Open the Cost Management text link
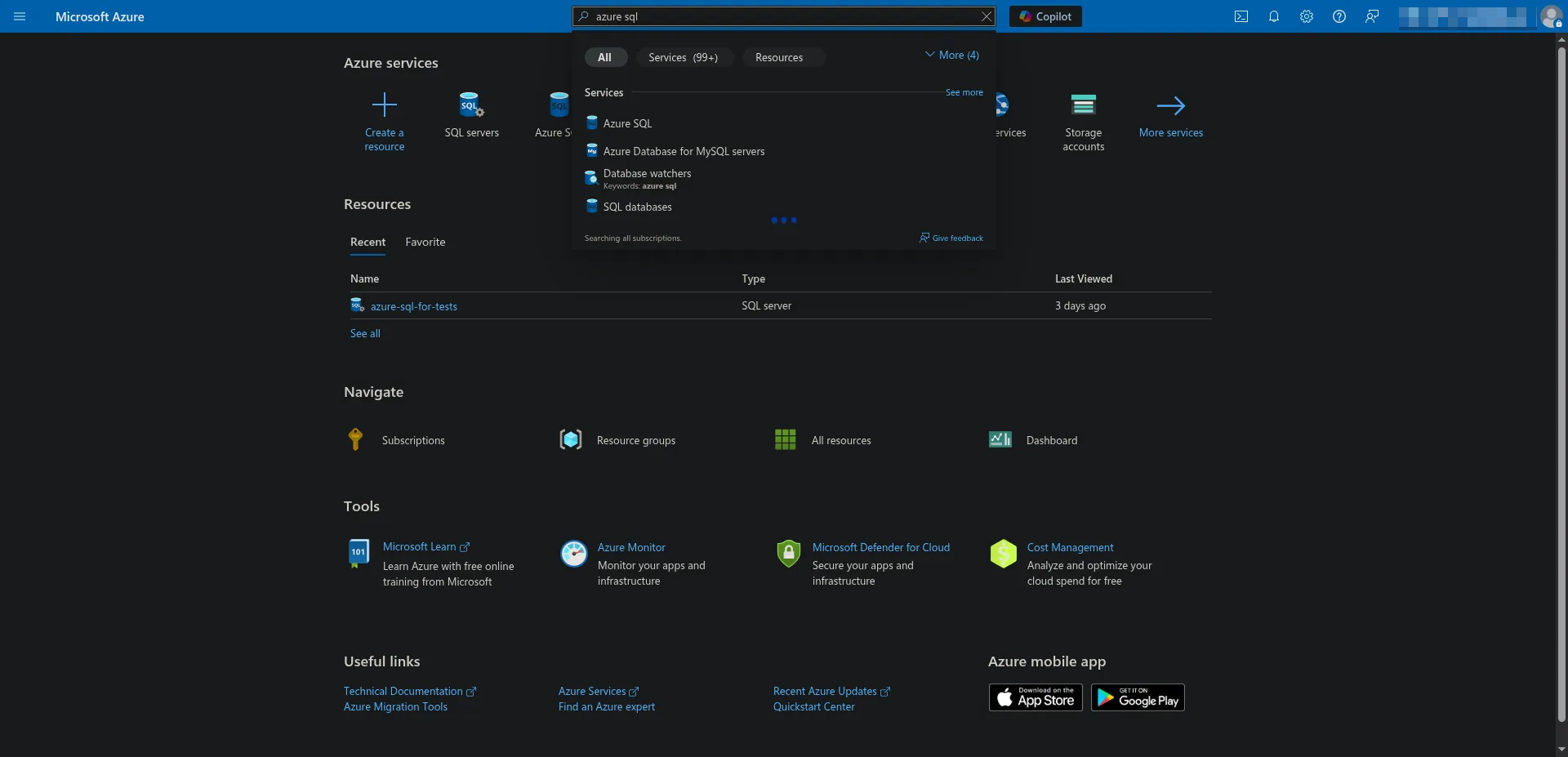The height and width of the screenshot is (757, 1568). click(1070, 547)
